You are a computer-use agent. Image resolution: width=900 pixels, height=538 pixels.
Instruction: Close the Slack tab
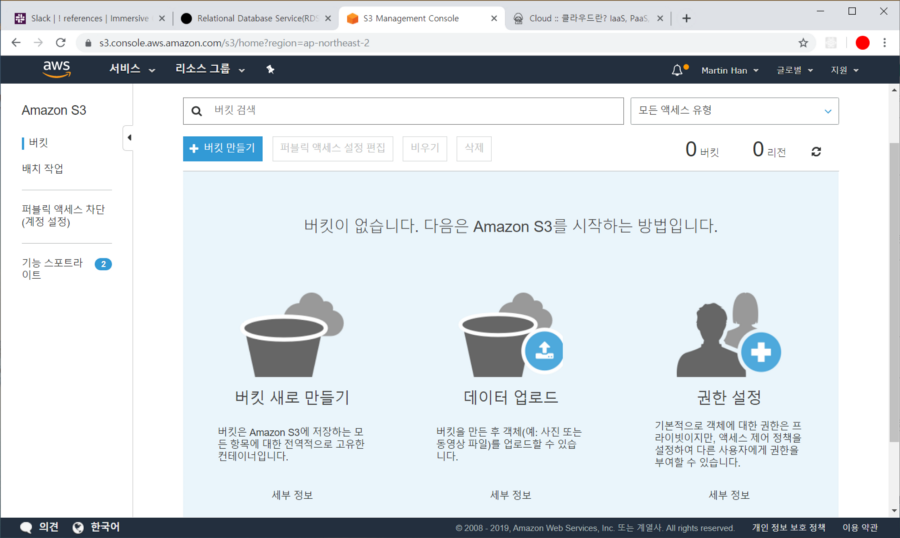(162, 18)
